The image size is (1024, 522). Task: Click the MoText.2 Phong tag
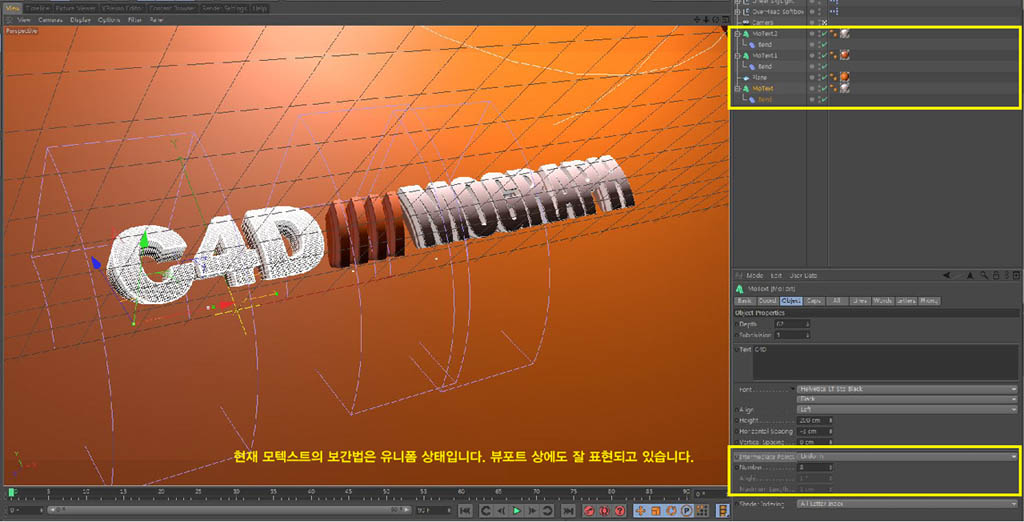point(833,33)
